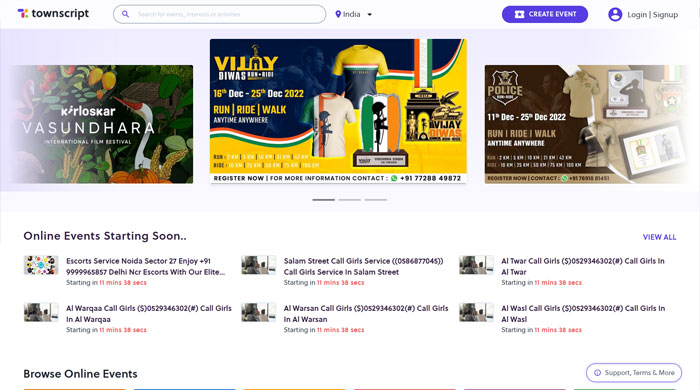Select the second carousel indicator
The width and height of the screenshot is (700, 390).
pyautogui.click(x=350, y=200)
